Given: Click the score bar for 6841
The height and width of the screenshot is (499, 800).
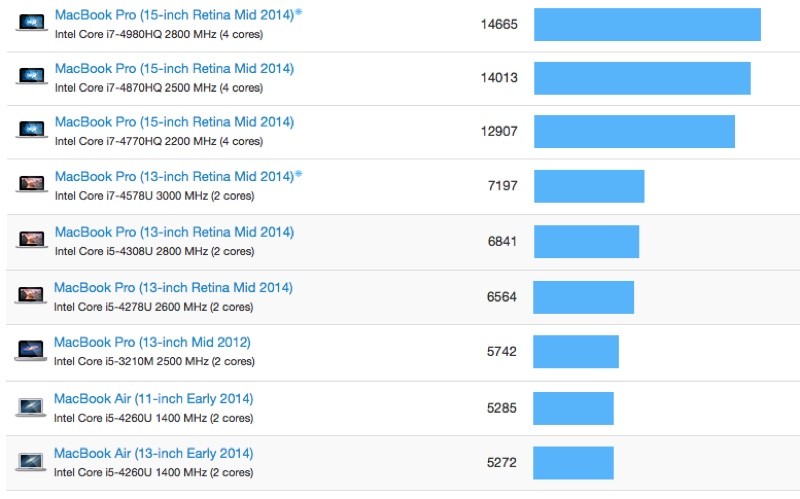Looking at the screenshot, I should (586, 241).
